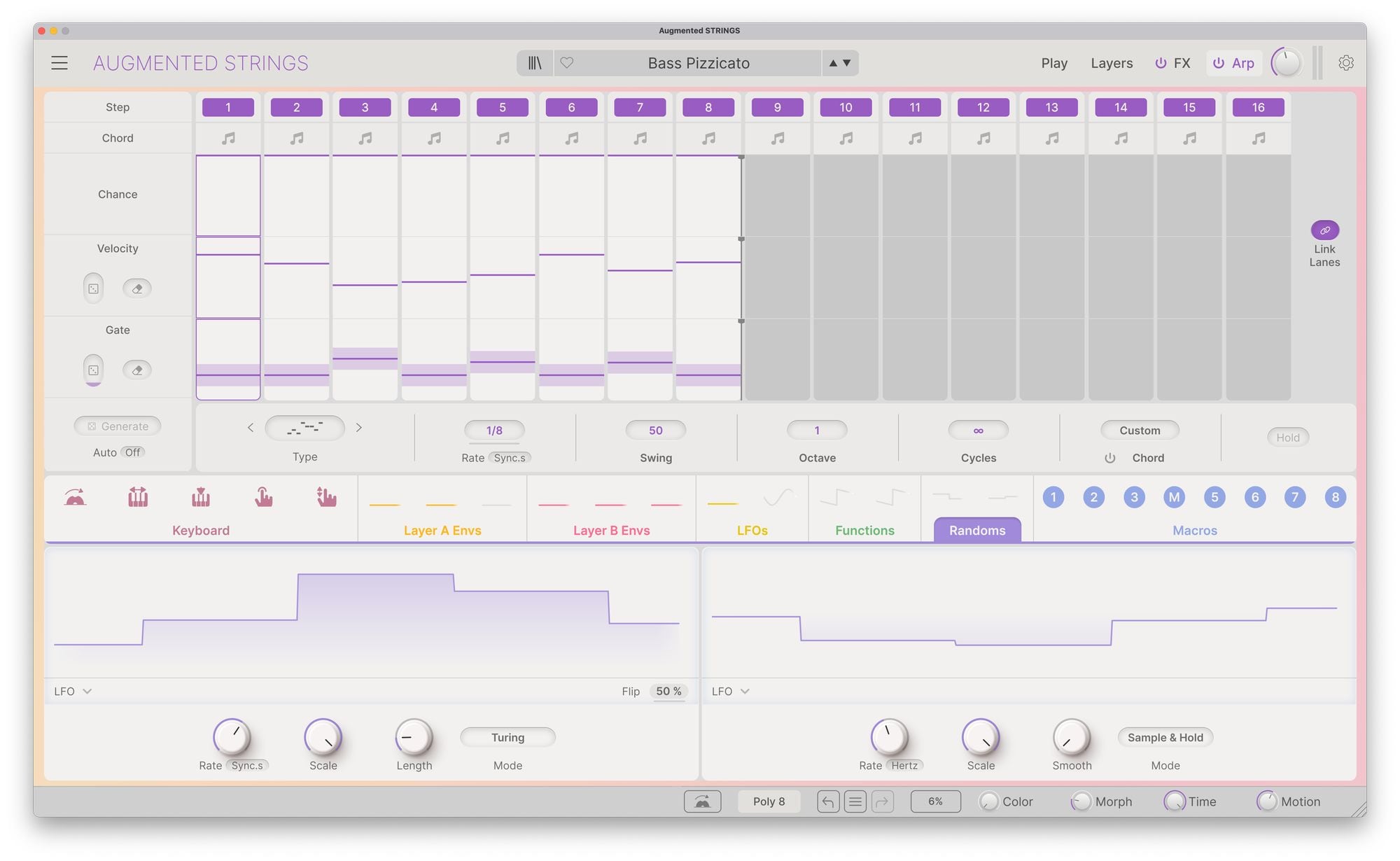Favorite the Bass Pizzicato preset with heart
The image size is (1400, 861).
point(567,63)
